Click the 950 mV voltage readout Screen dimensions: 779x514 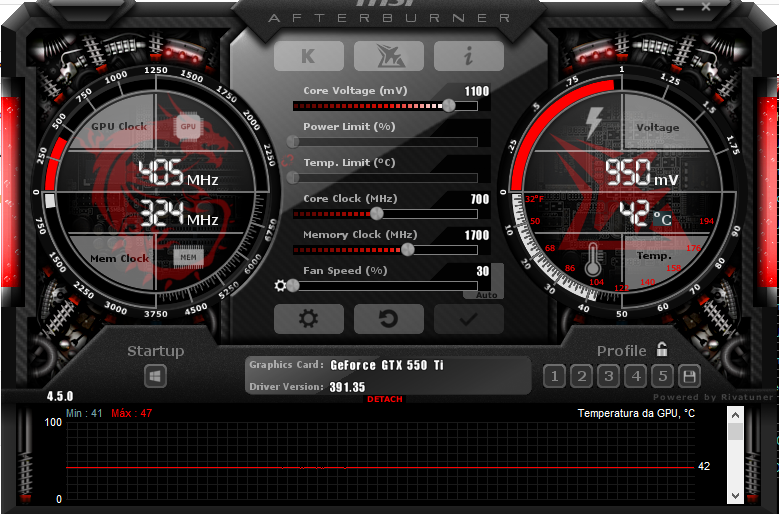pos(641,173)
